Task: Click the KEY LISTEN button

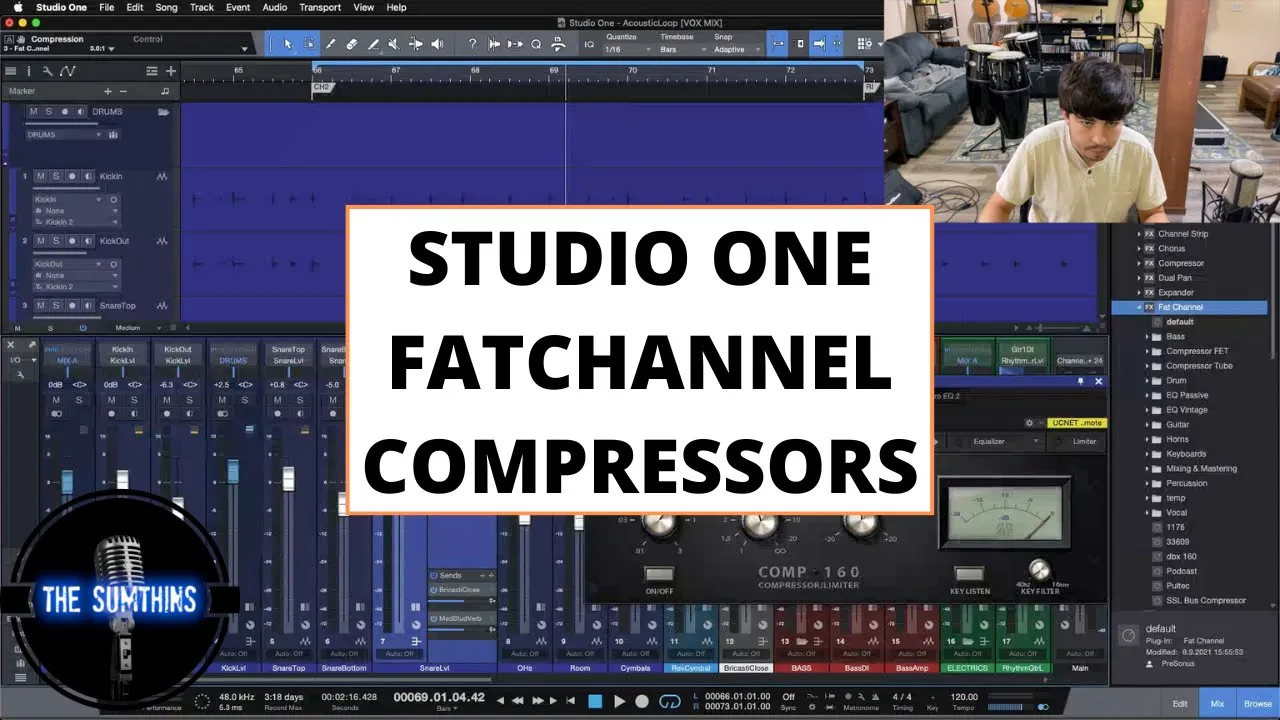Action: 969,575
